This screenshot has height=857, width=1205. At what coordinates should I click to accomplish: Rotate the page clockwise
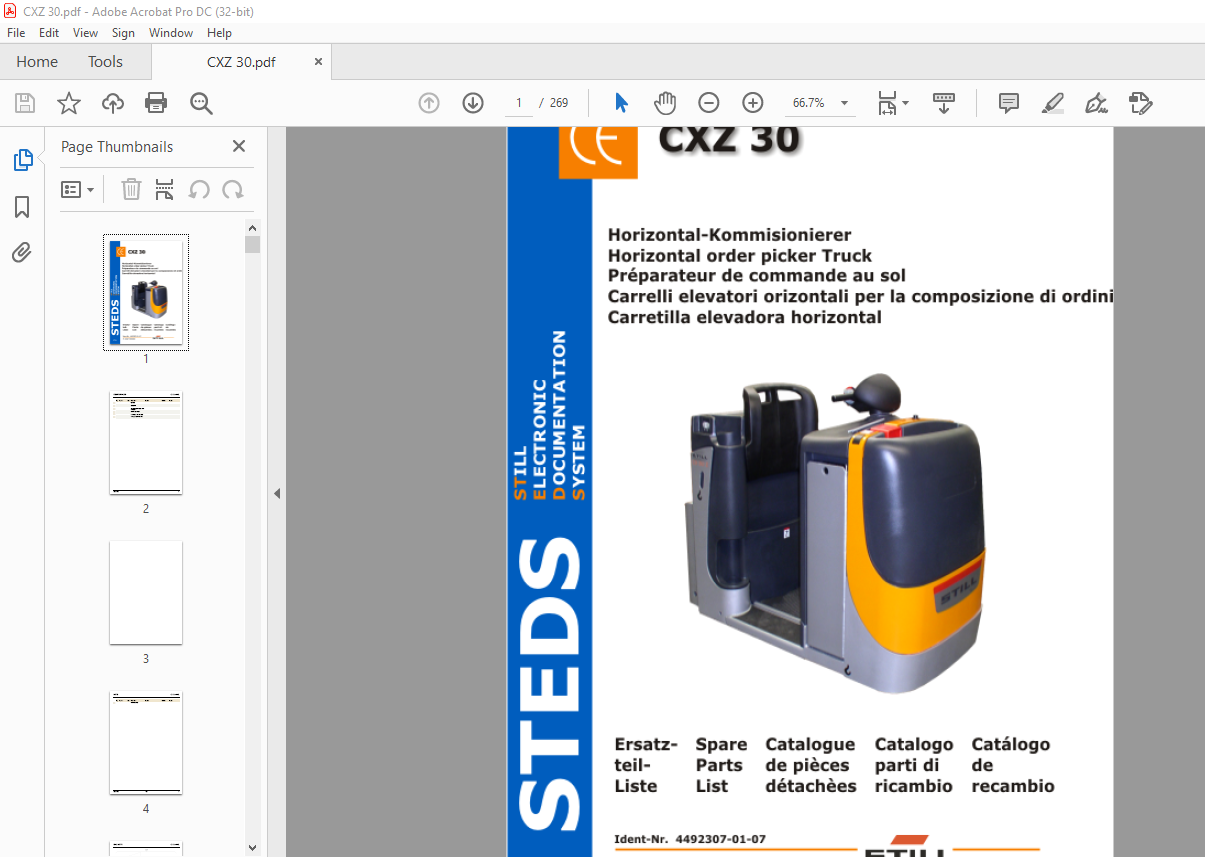[233, 189]
